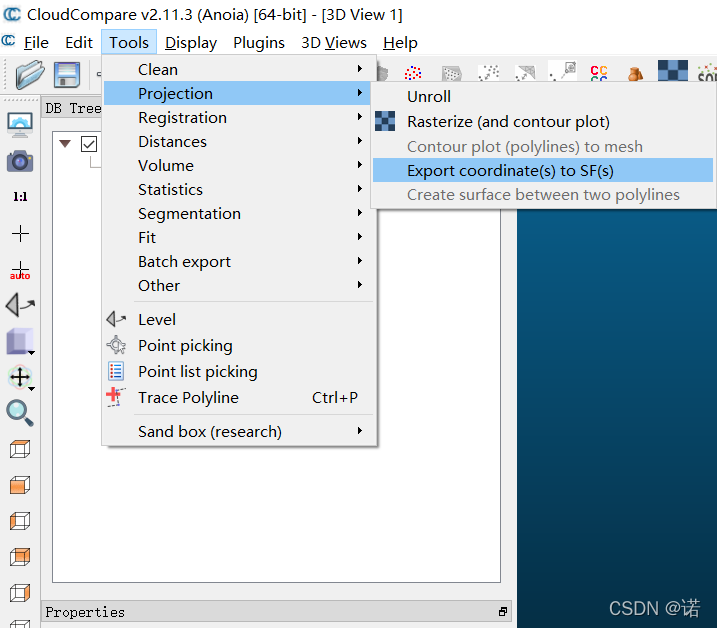
Task: Expand the Other submenu
Action: (x=239, y=285)
